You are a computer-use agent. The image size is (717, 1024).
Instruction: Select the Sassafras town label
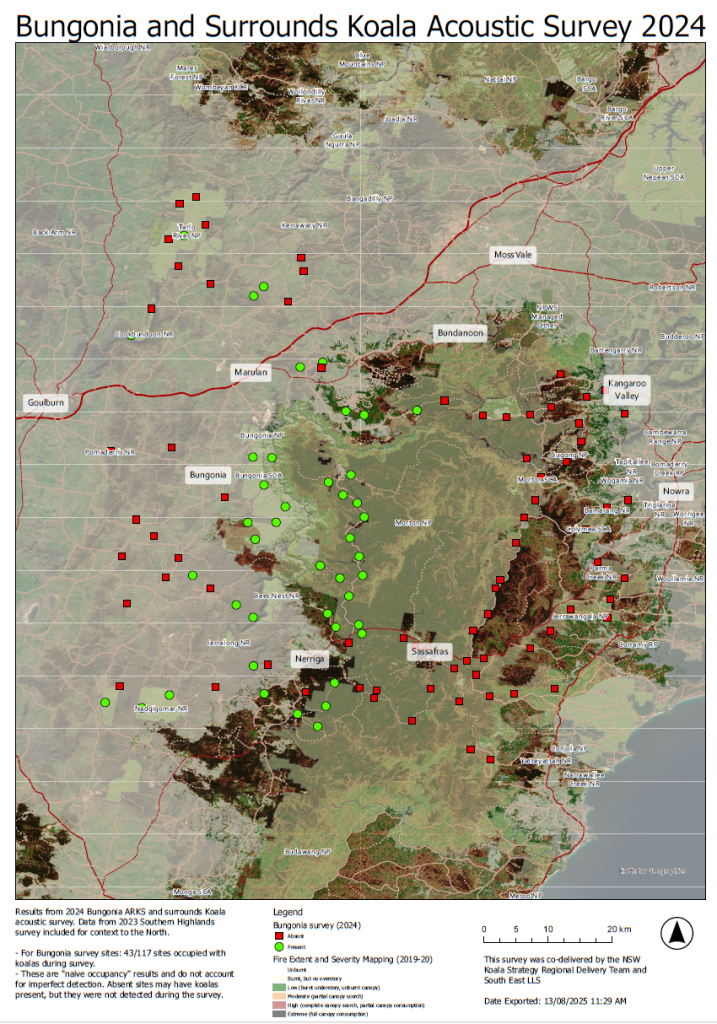(430, 651)
